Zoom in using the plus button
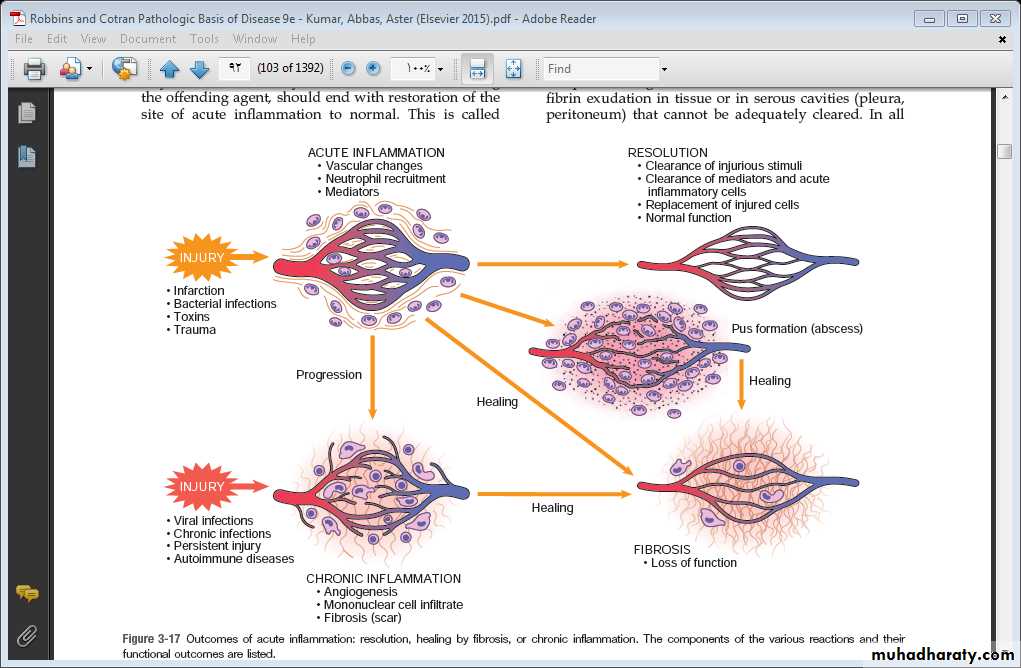 tap(373, 69)
